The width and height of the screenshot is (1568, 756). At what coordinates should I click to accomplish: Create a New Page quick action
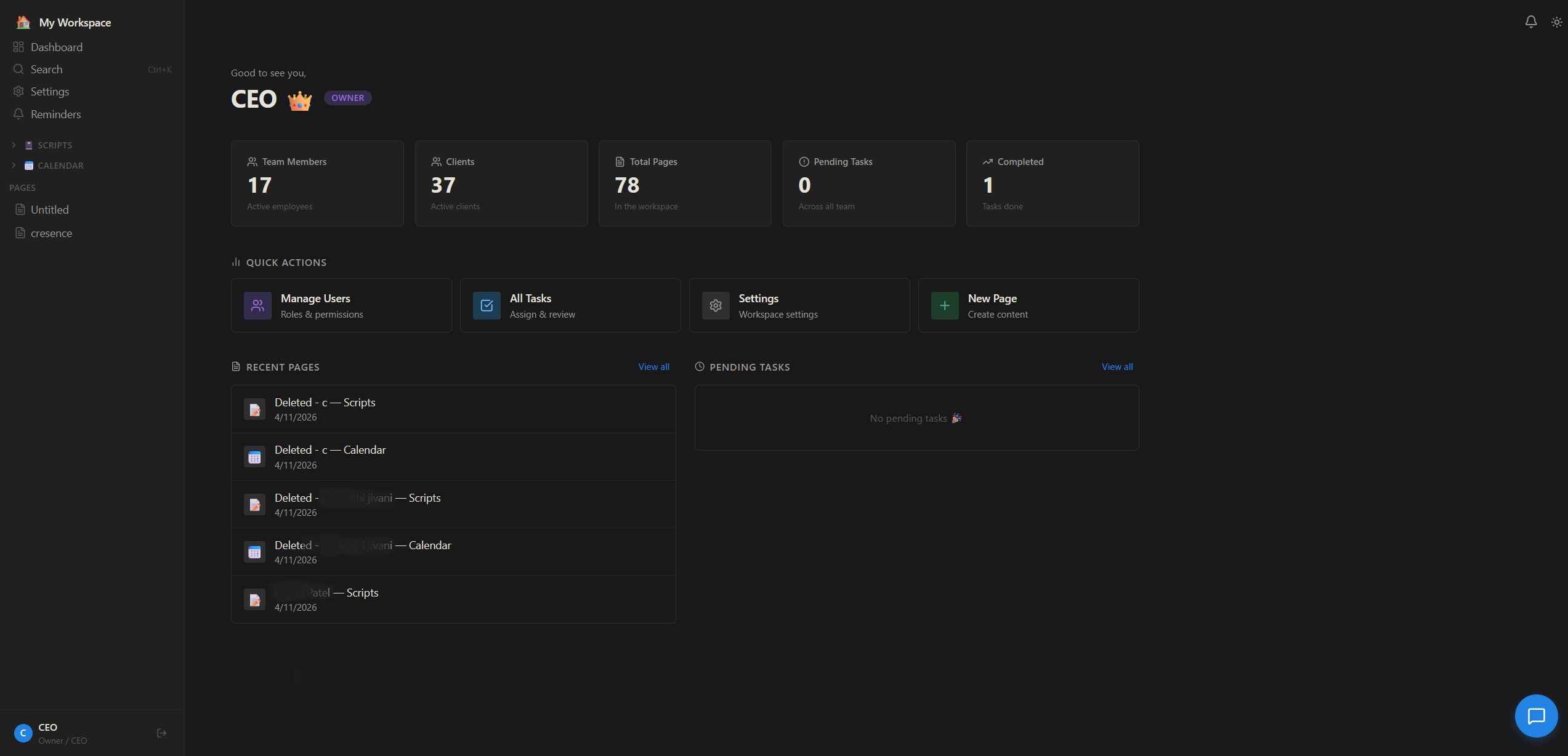[1028, 305]
